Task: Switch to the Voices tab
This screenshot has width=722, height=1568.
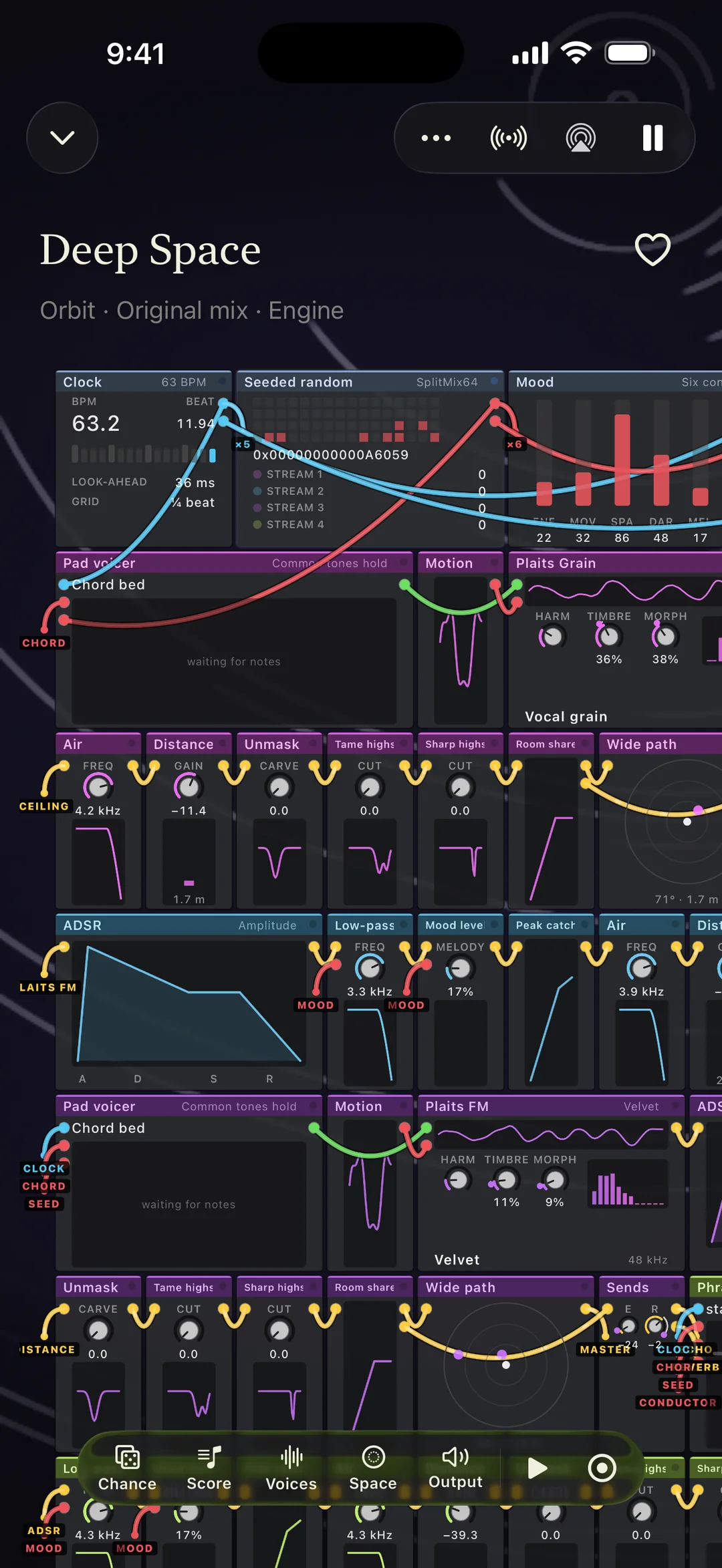Action: click(291, 1468)
